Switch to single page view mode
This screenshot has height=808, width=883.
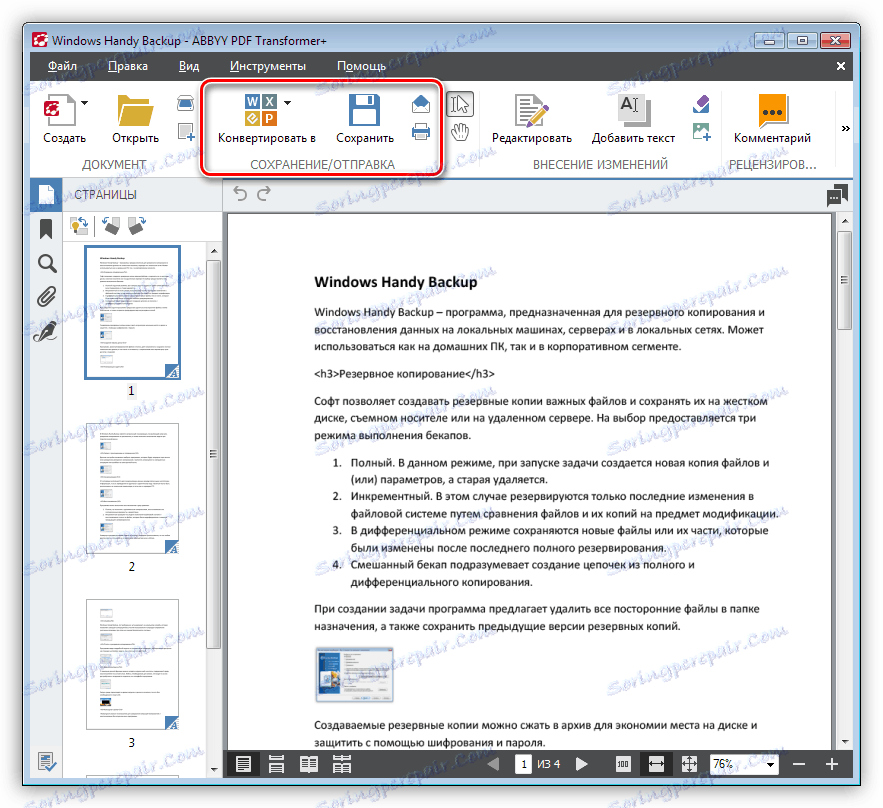tap(243, 764)
